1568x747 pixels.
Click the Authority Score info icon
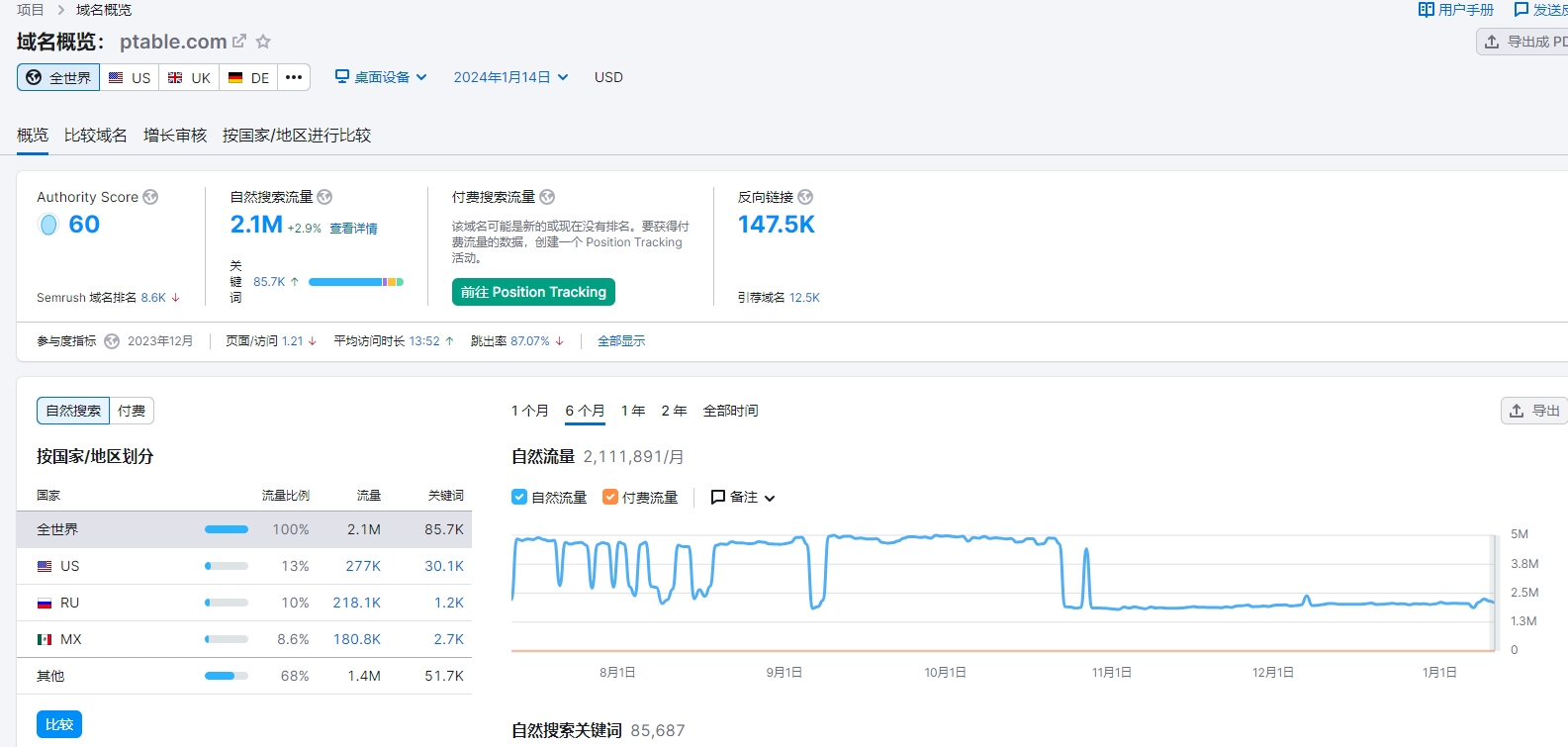click(150, 197)
